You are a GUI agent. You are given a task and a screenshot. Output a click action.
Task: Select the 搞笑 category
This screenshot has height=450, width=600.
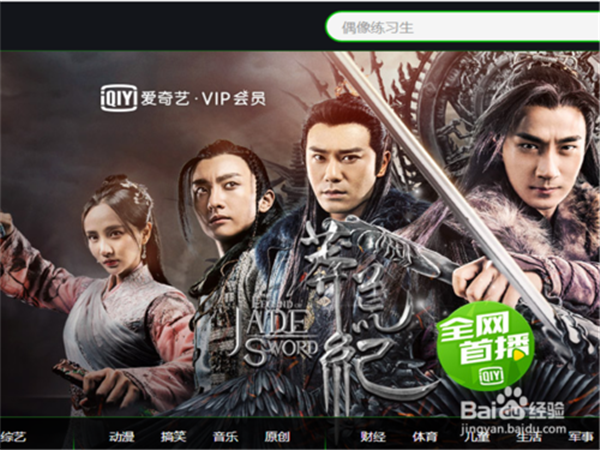point(173,436)
